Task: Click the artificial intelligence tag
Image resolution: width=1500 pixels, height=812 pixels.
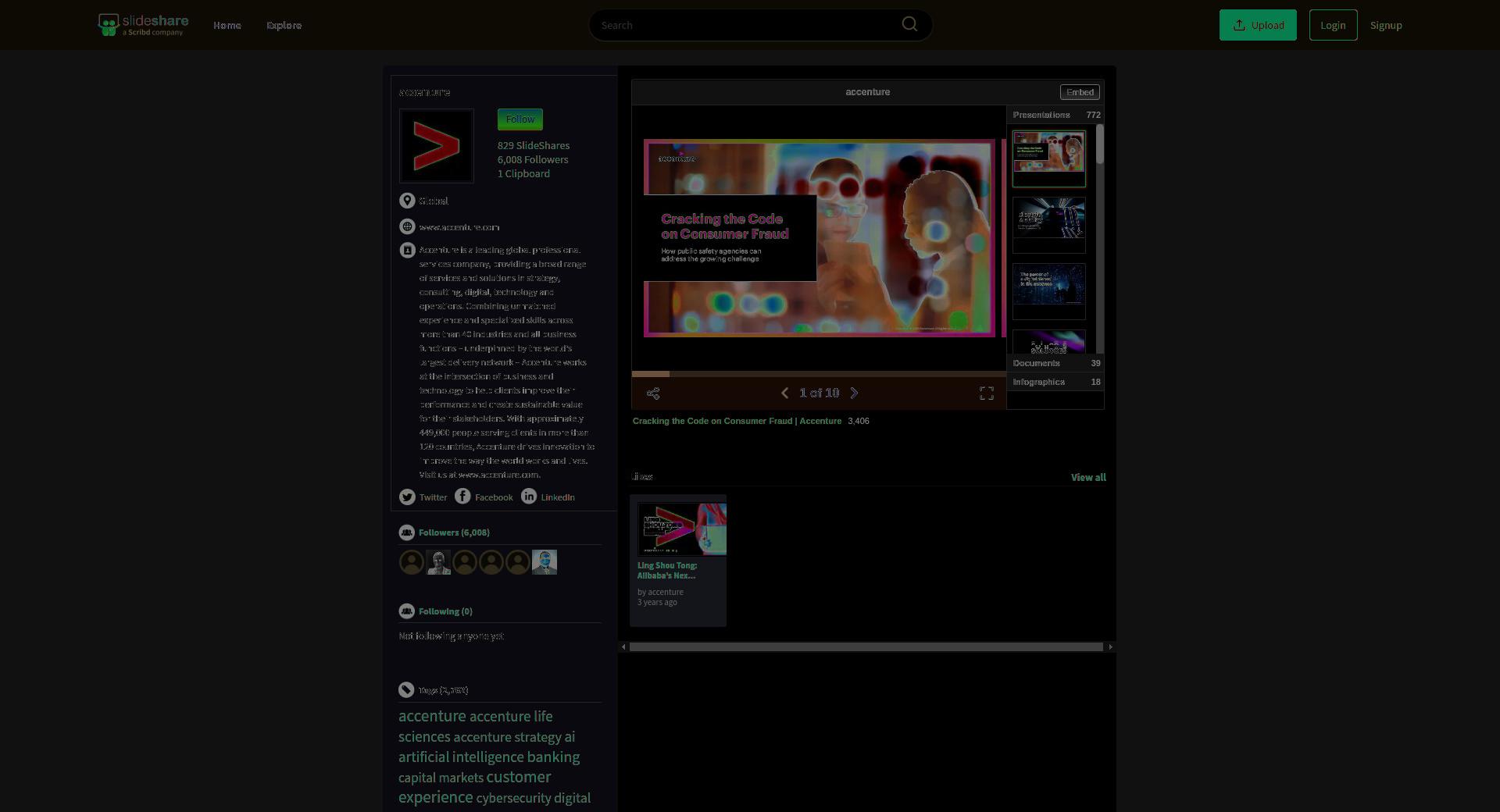Action: 461,757
